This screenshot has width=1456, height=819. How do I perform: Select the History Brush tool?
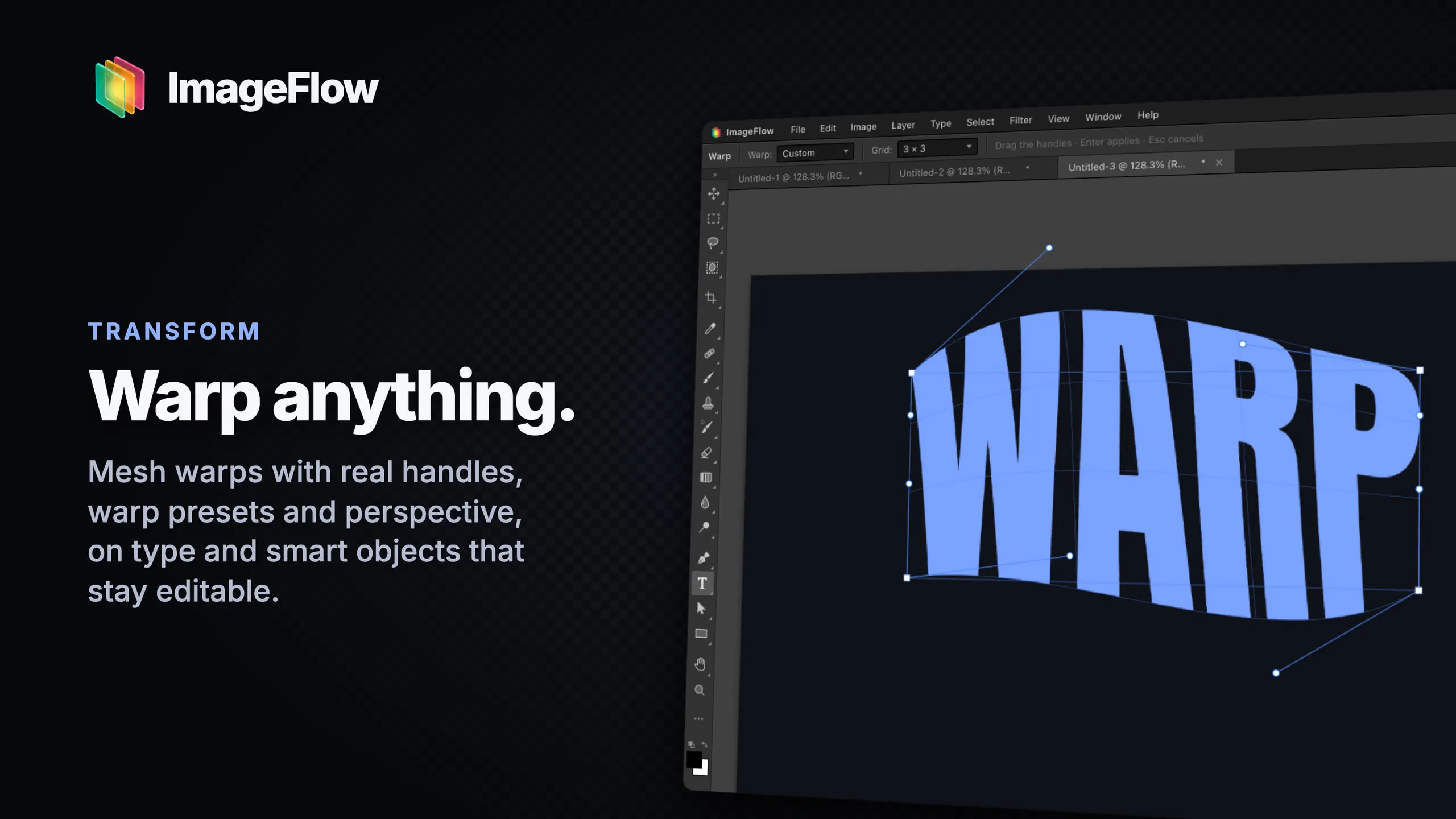coord(707,427)
